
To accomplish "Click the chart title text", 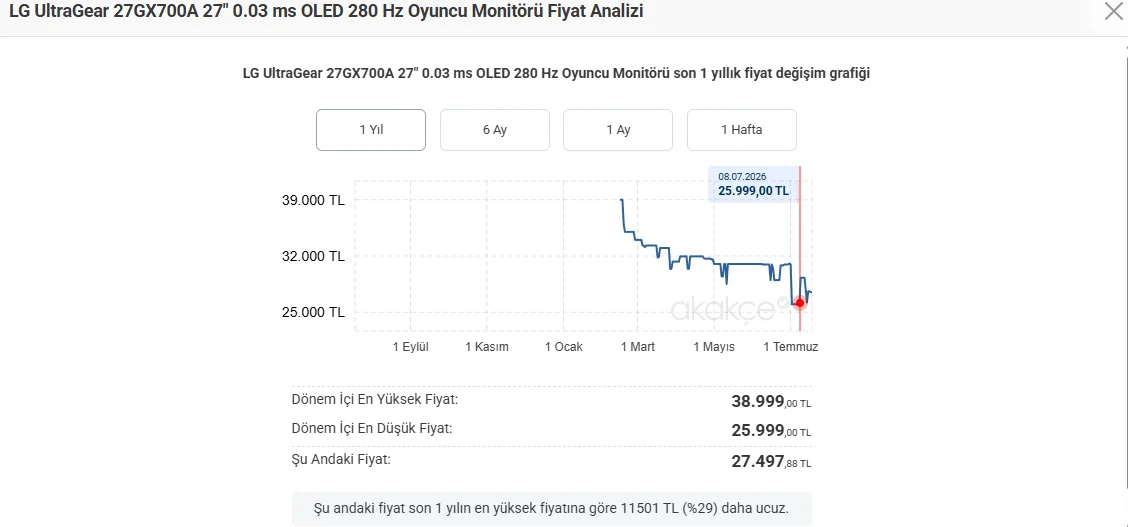I will pyautogui.click(x=557, y=73).
